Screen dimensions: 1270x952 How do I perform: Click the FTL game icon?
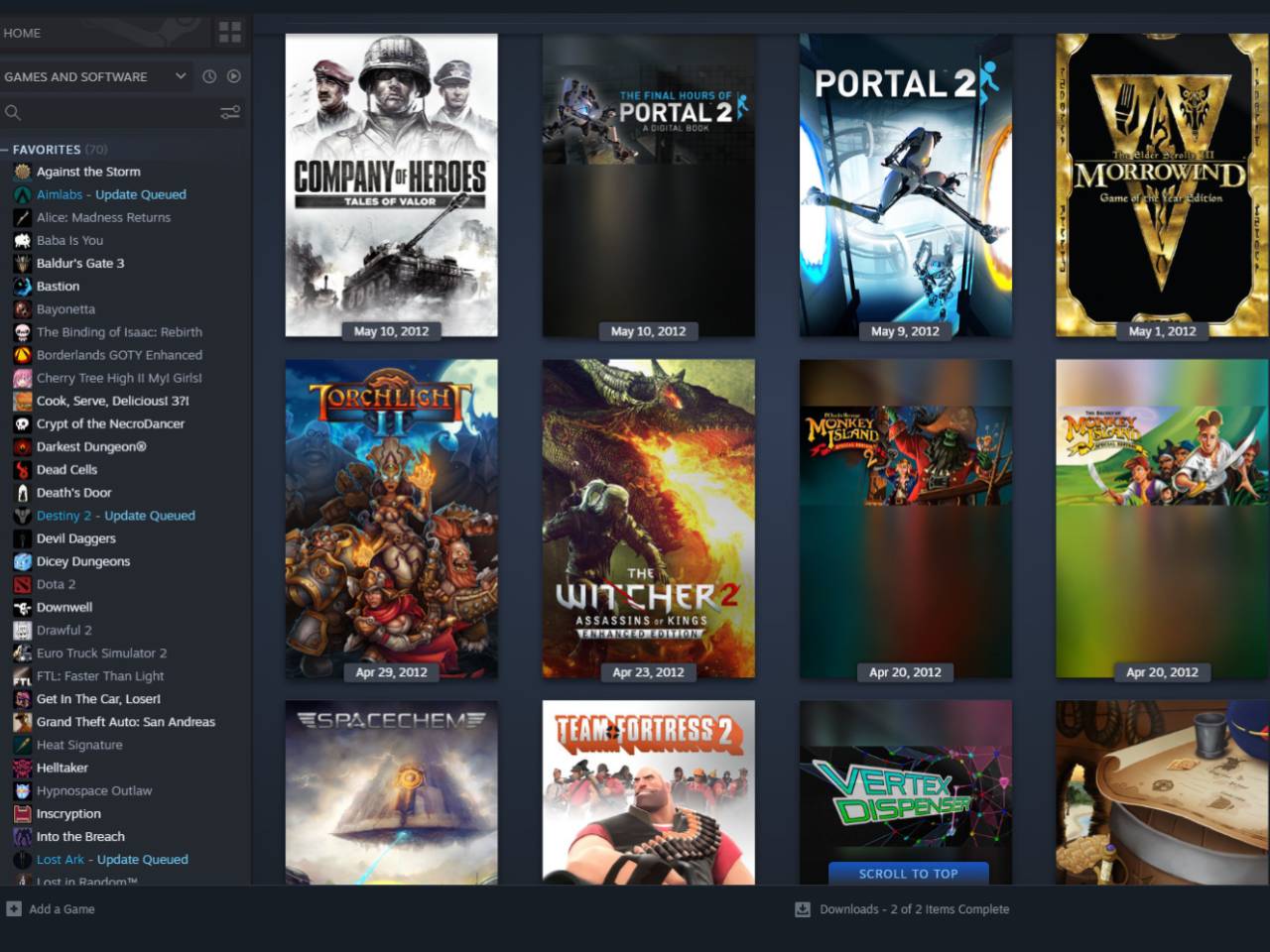[22, 676]
